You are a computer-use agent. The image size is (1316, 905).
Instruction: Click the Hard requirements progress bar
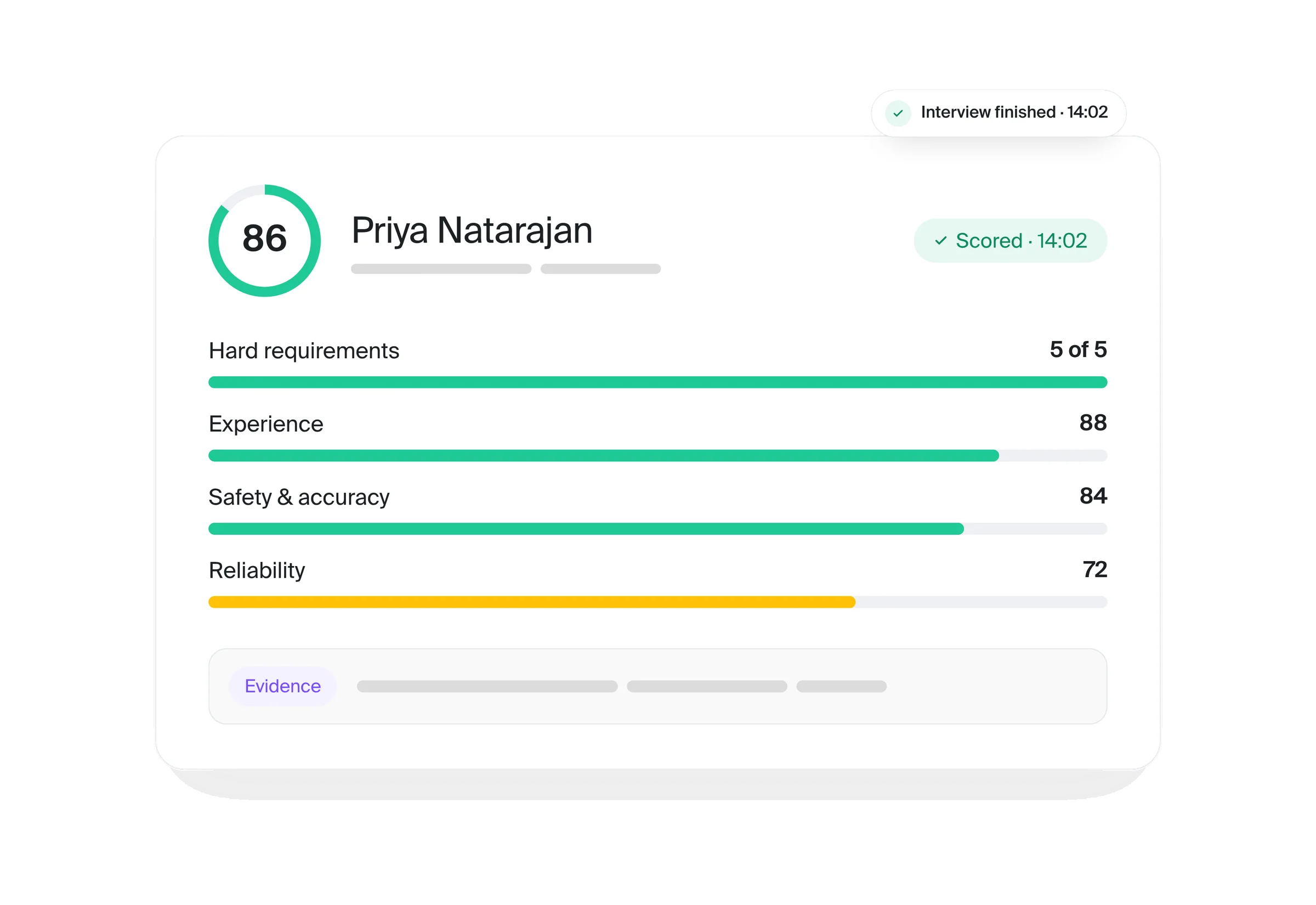click(x=657, y=382)
